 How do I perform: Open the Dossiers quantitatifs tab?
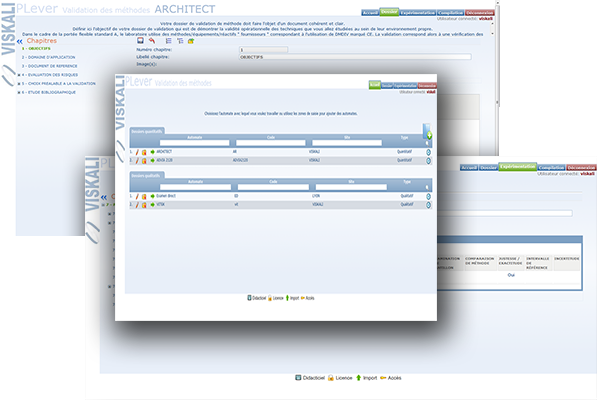[x=147, y=131]
